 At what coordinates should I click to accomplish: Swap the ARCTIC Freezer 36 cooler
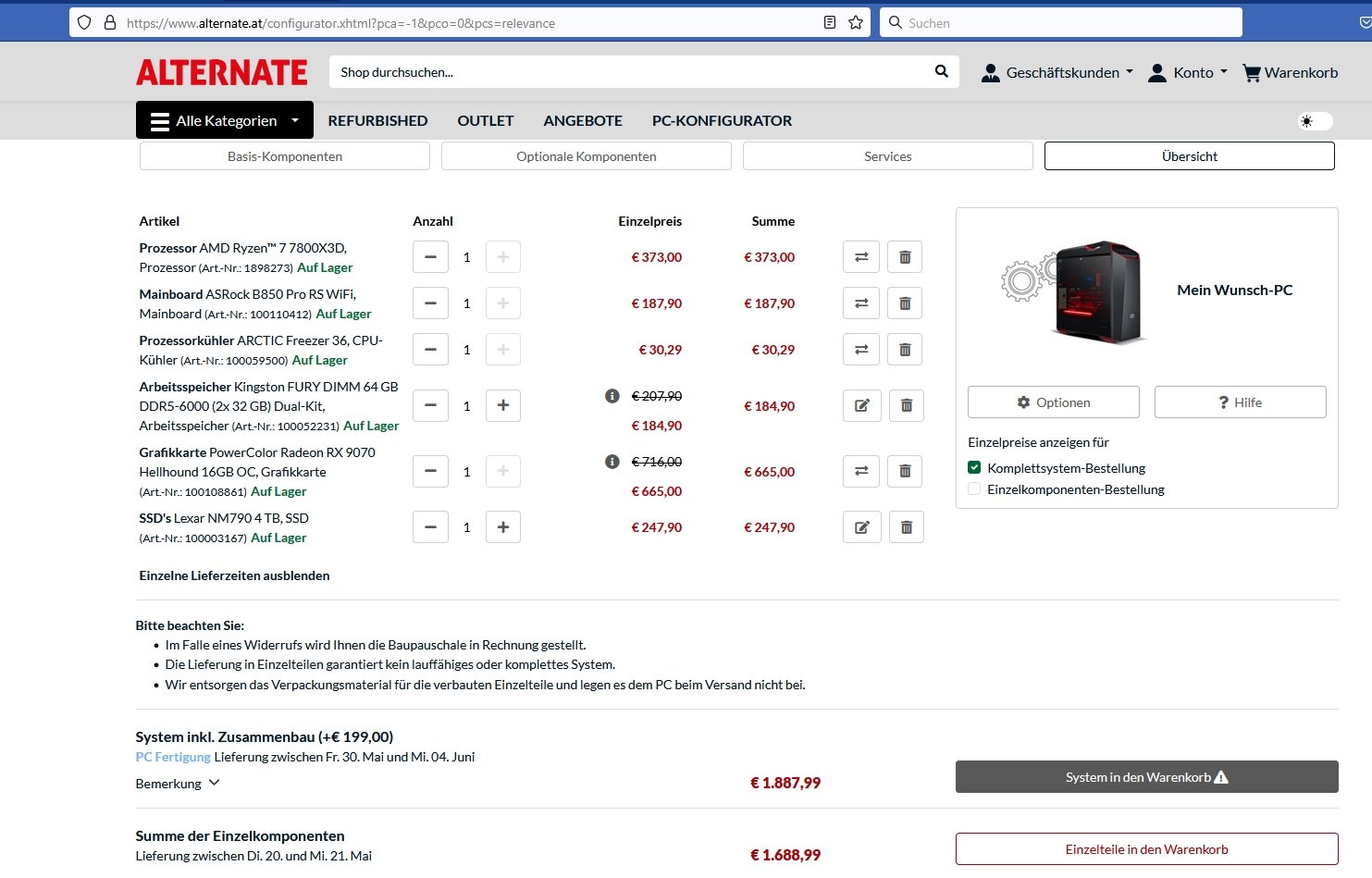(x=861, y=350)
